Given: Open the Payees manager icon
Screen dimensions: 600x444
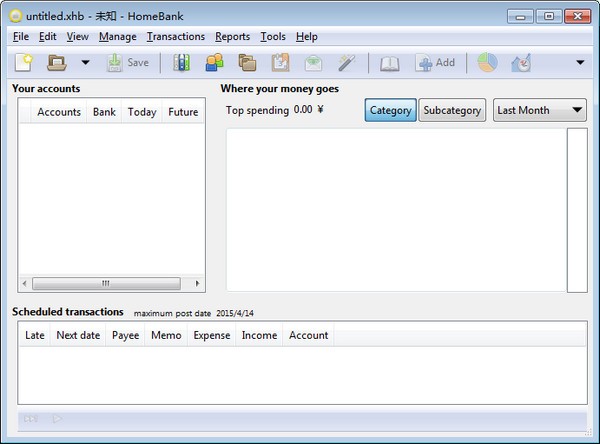Looking at the screenshot, I should pyautogui.click(x=214, y=63).
